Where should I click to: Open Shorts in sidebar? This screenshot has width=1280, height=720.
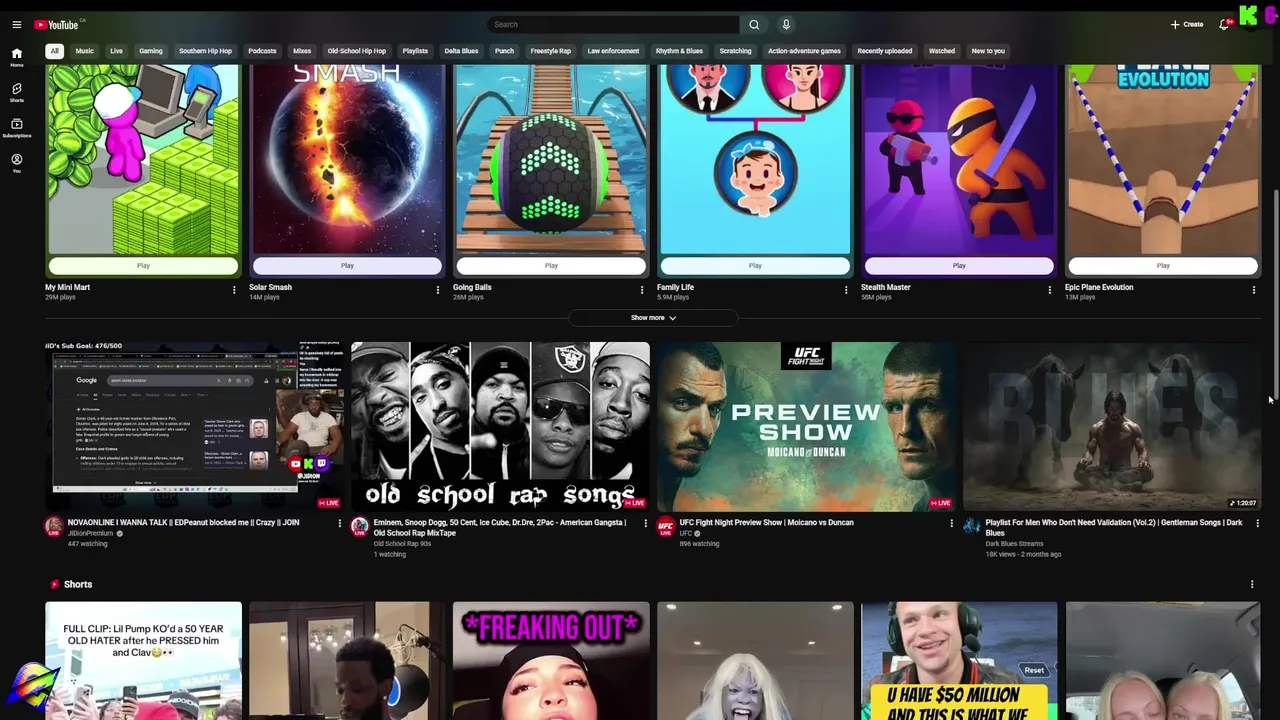point(16,92)
